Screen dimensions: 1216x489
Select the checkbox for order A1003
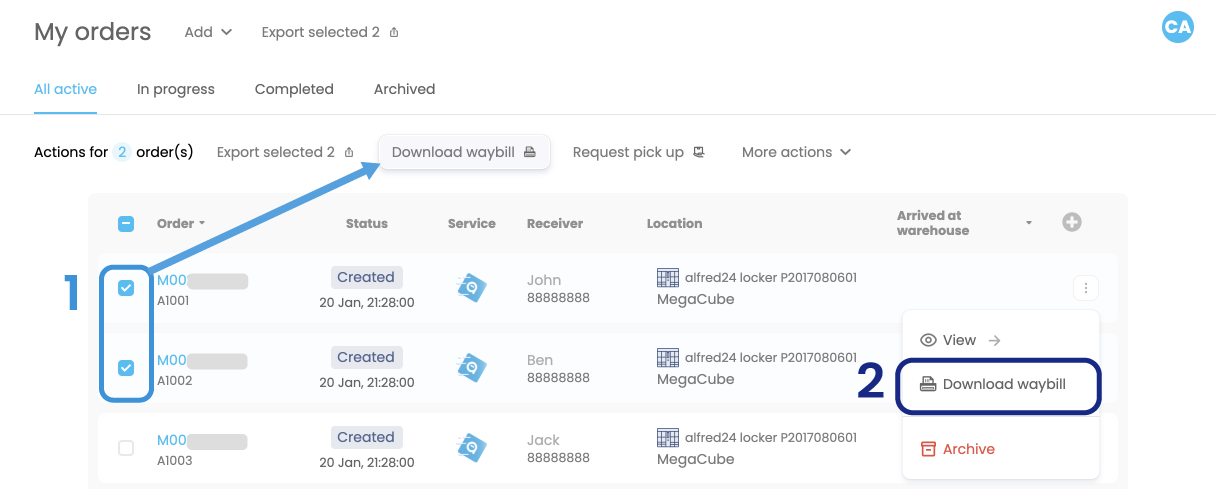(126, 448)
